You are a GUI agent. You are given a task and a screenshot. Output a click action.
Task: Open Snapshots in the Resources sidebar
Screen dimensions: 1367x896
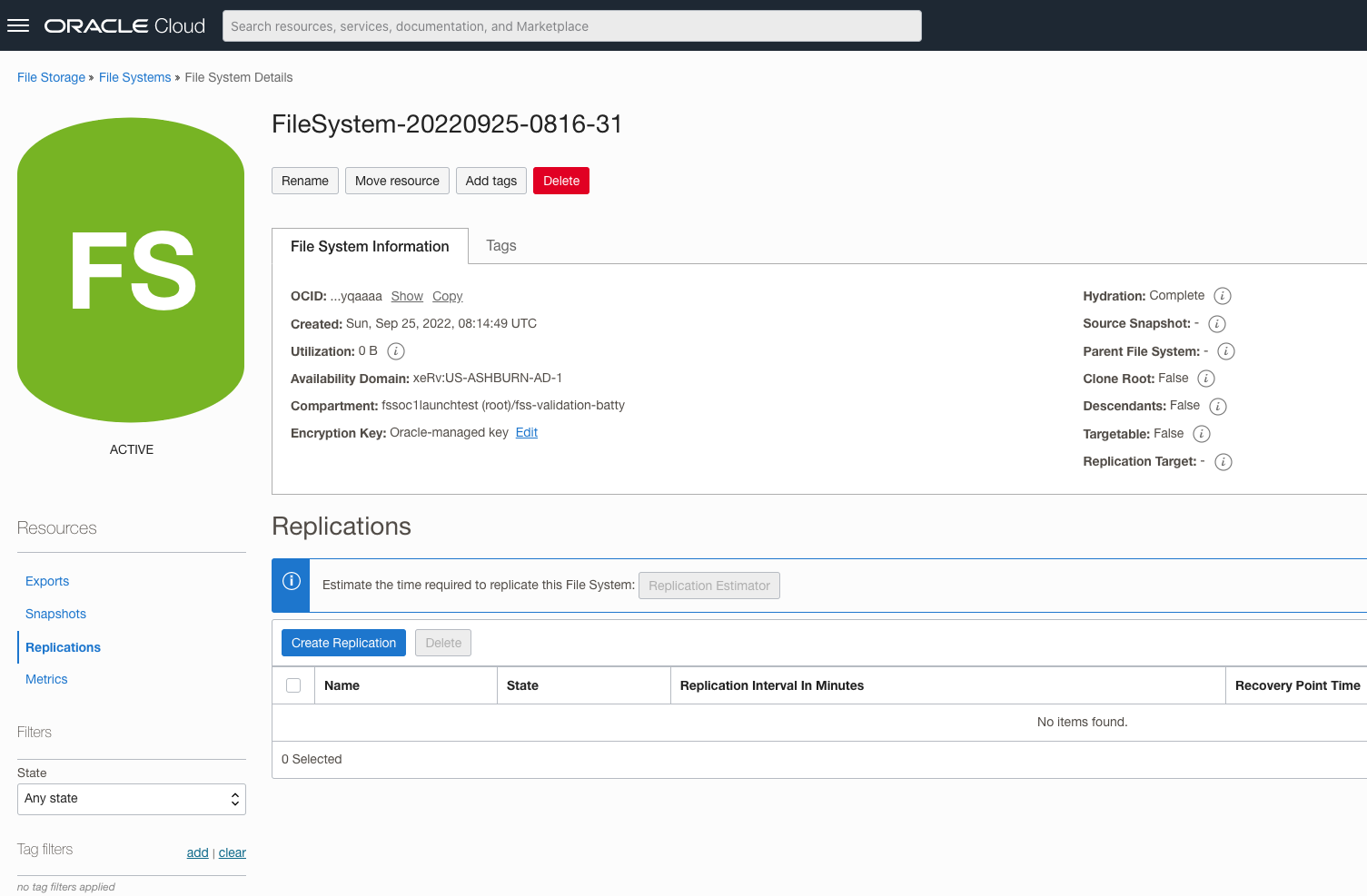55,614
